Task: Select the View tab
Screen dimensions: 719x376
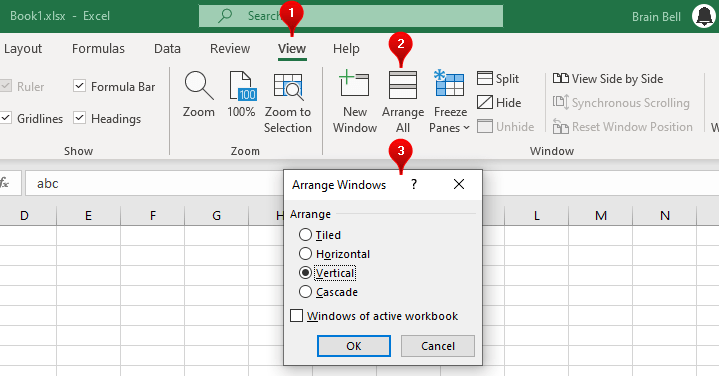Action: (x=292, y=49)
